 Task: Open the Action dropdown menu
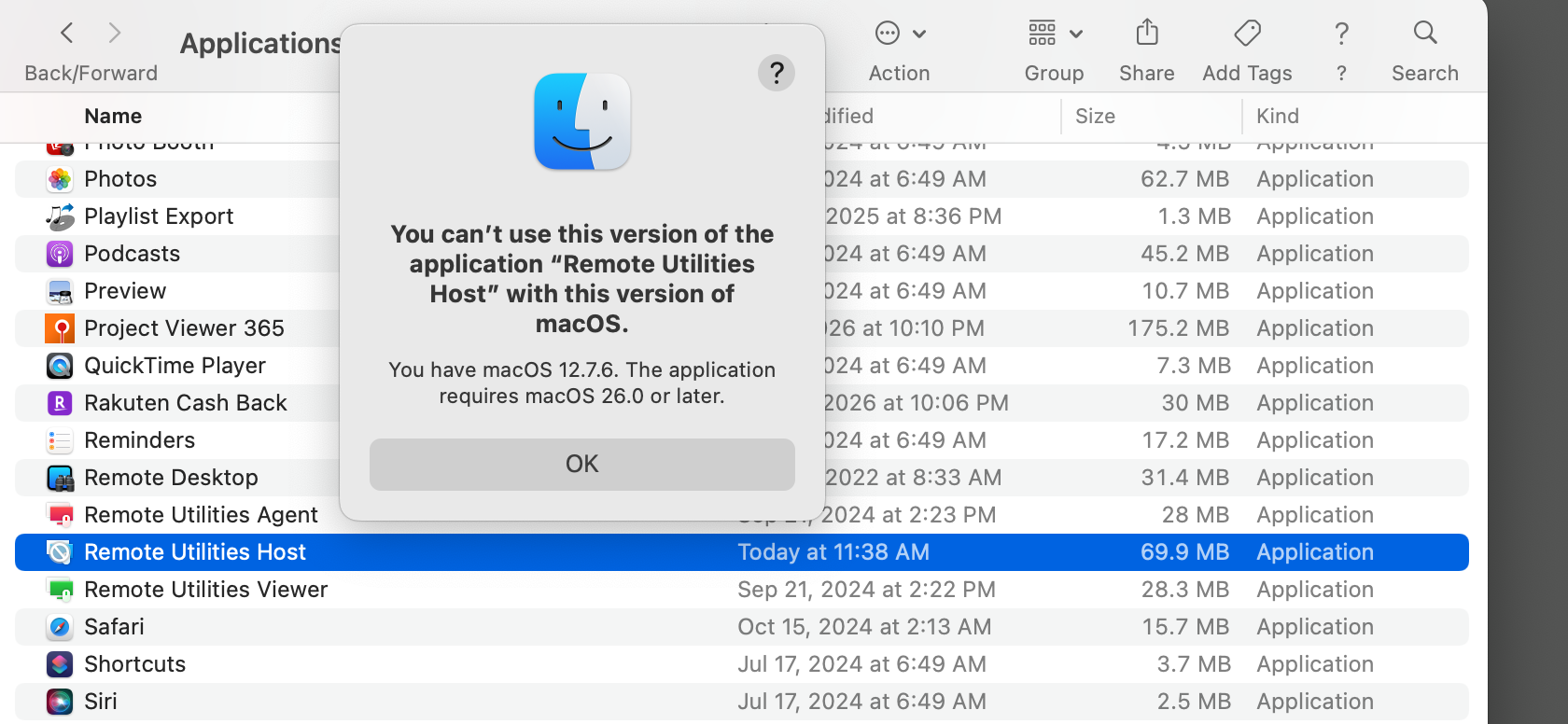900,34
